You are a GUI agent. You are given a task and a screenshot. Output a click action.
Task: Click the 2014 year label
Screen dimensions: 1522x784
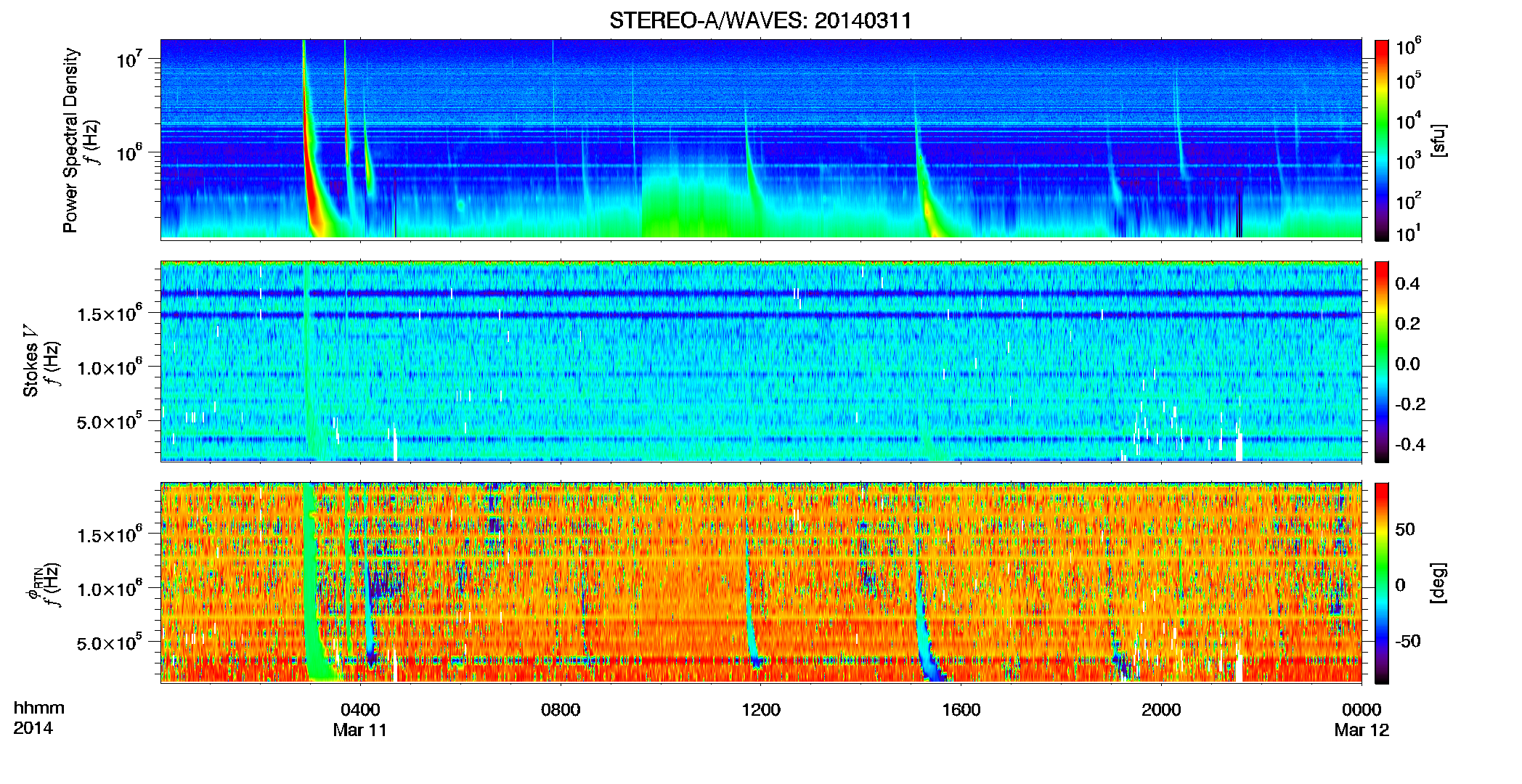[x=33, y=728]
